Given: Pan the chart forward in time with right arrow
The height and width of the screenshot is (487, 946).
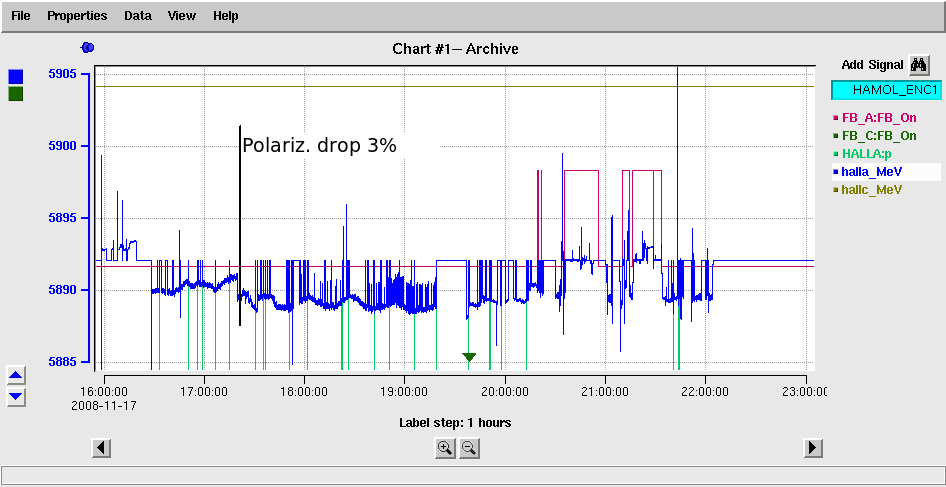Looking at the screenshot, I should (813, 448).
